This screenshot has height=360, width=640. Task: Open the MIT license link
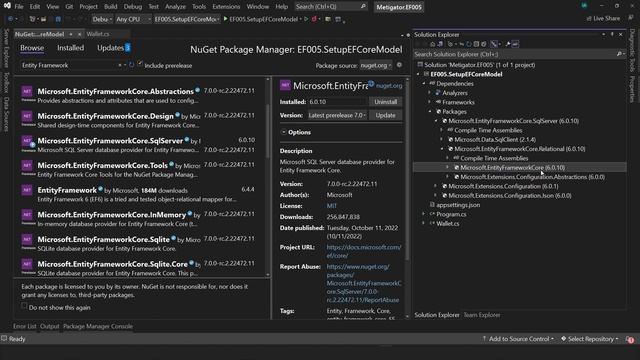tap(331, 206)
